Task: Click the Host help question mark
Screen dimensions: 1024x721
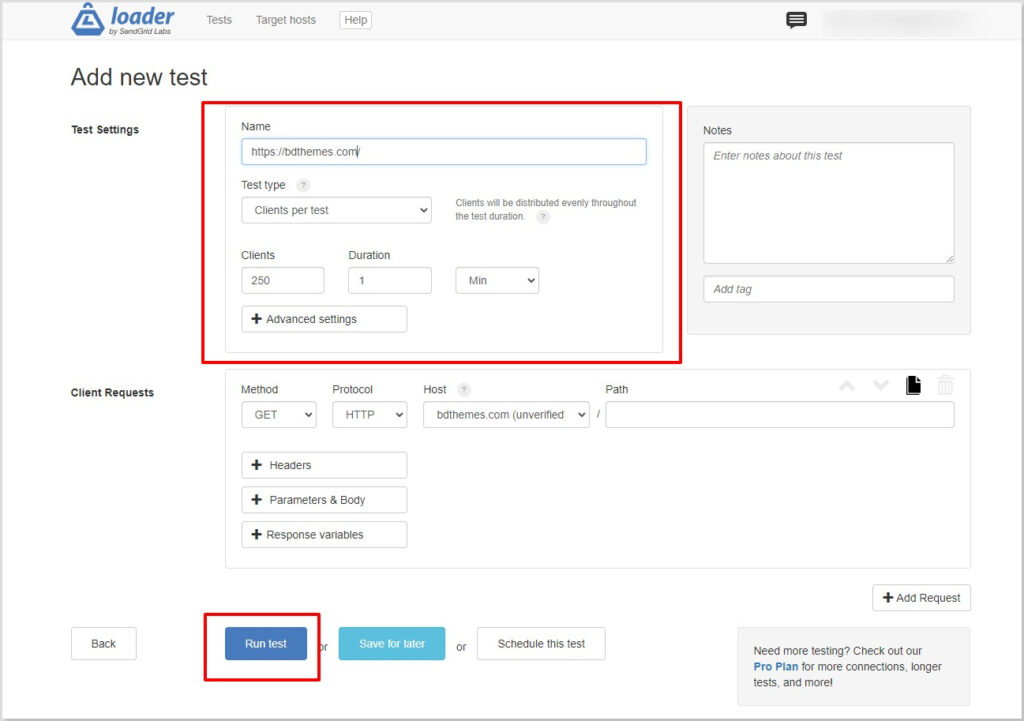Action: [x=464, y=390]
